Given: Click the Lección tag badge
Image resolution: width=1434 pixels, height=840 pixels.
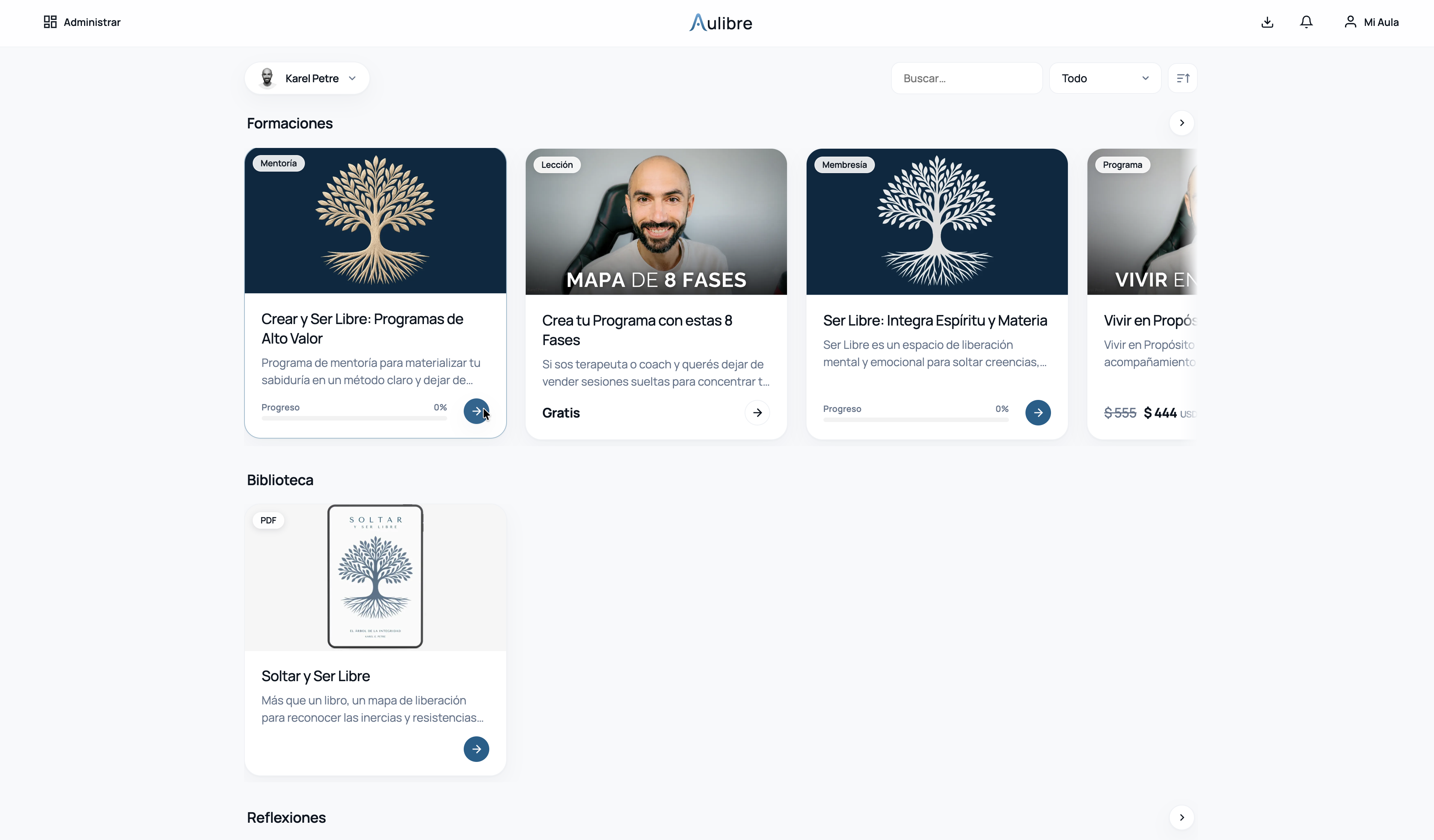Looking at the screenshot, I should [x=557, y=164].
